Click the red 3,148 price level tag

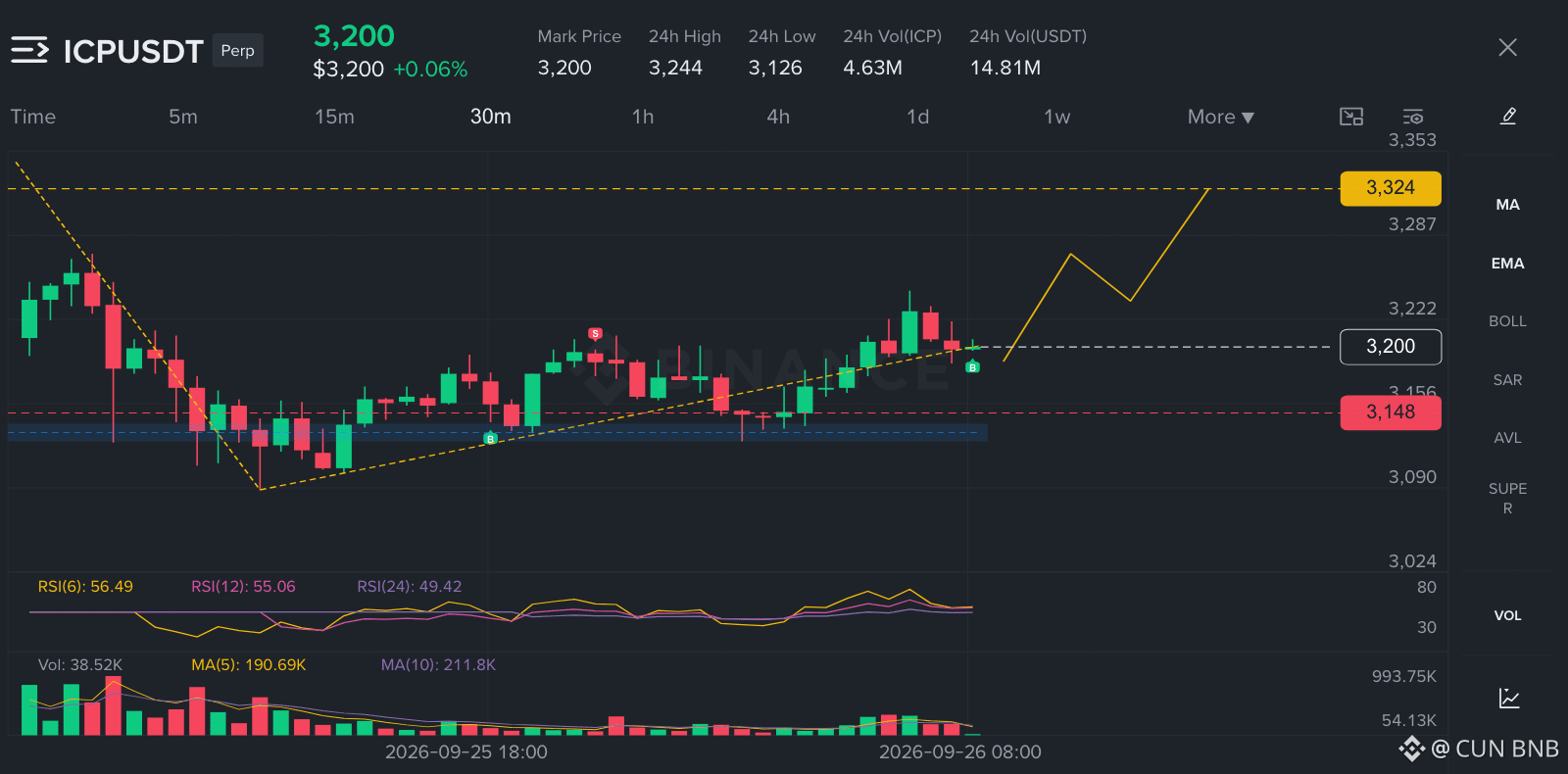click(x=1391, y=412)
